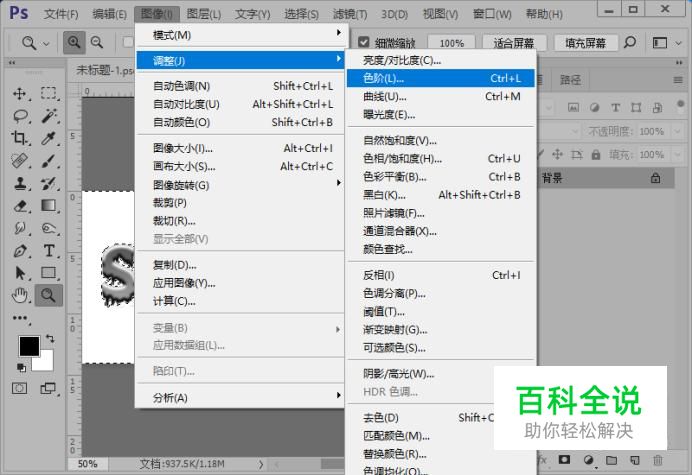Click the Zoom Out option icon
This screenshot has width=692, height=475.
pyautogui.click(x=97, y=42)
